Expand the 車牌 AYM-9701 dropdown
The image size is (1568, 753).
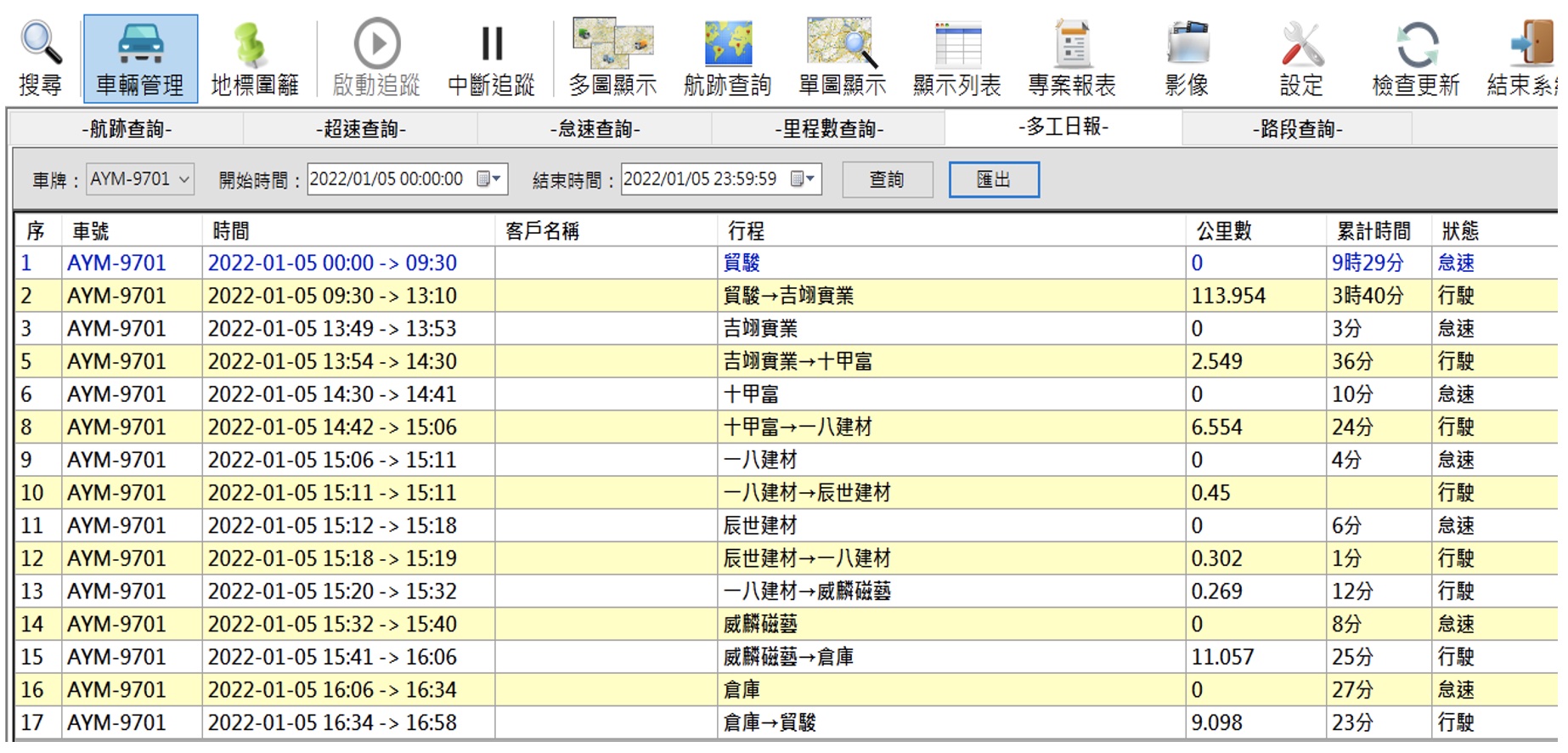[x=183, y=179]
